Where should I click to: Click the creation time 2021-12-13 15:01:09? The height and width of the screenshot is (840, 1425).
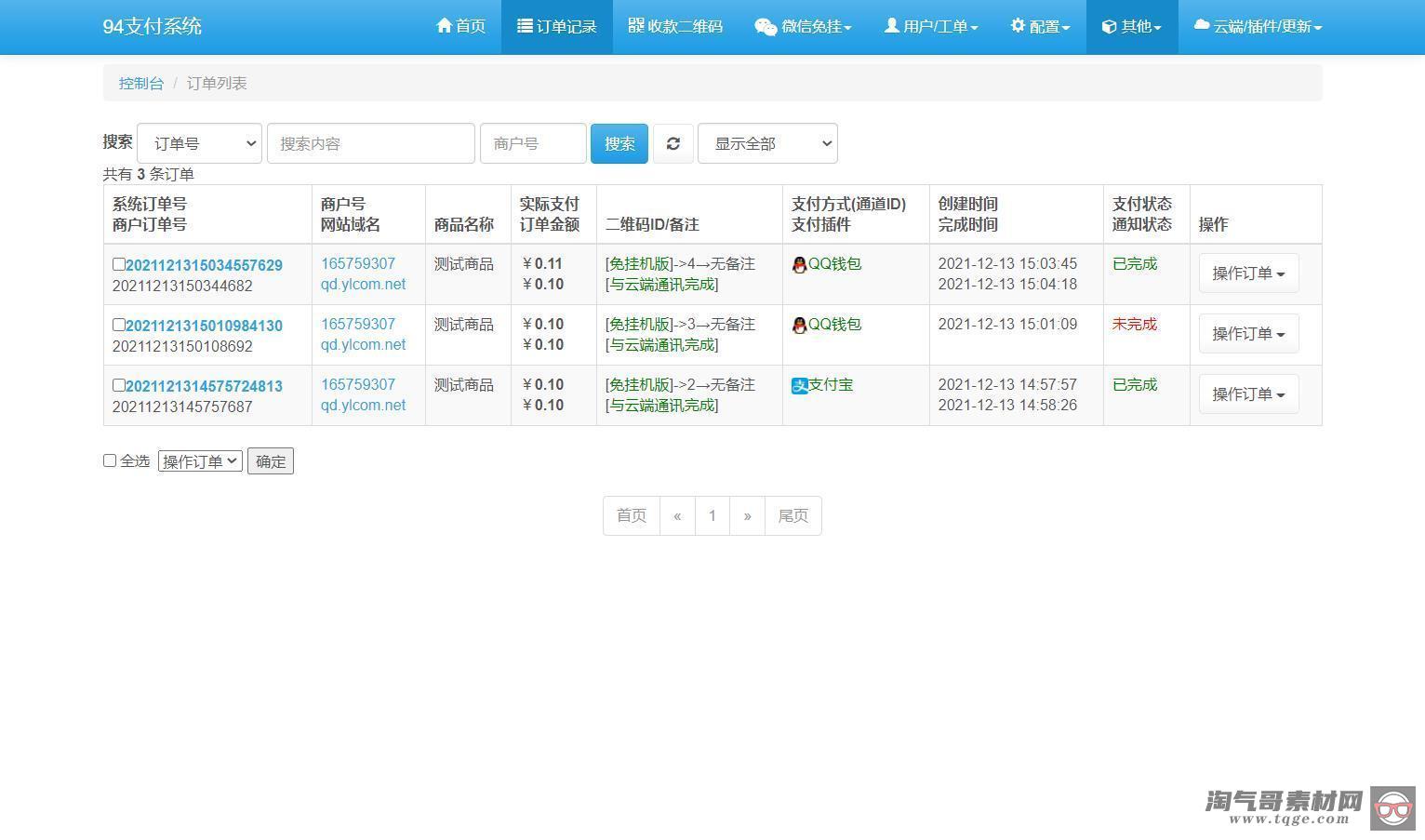pyautogui.click(x=1007, y=325)
